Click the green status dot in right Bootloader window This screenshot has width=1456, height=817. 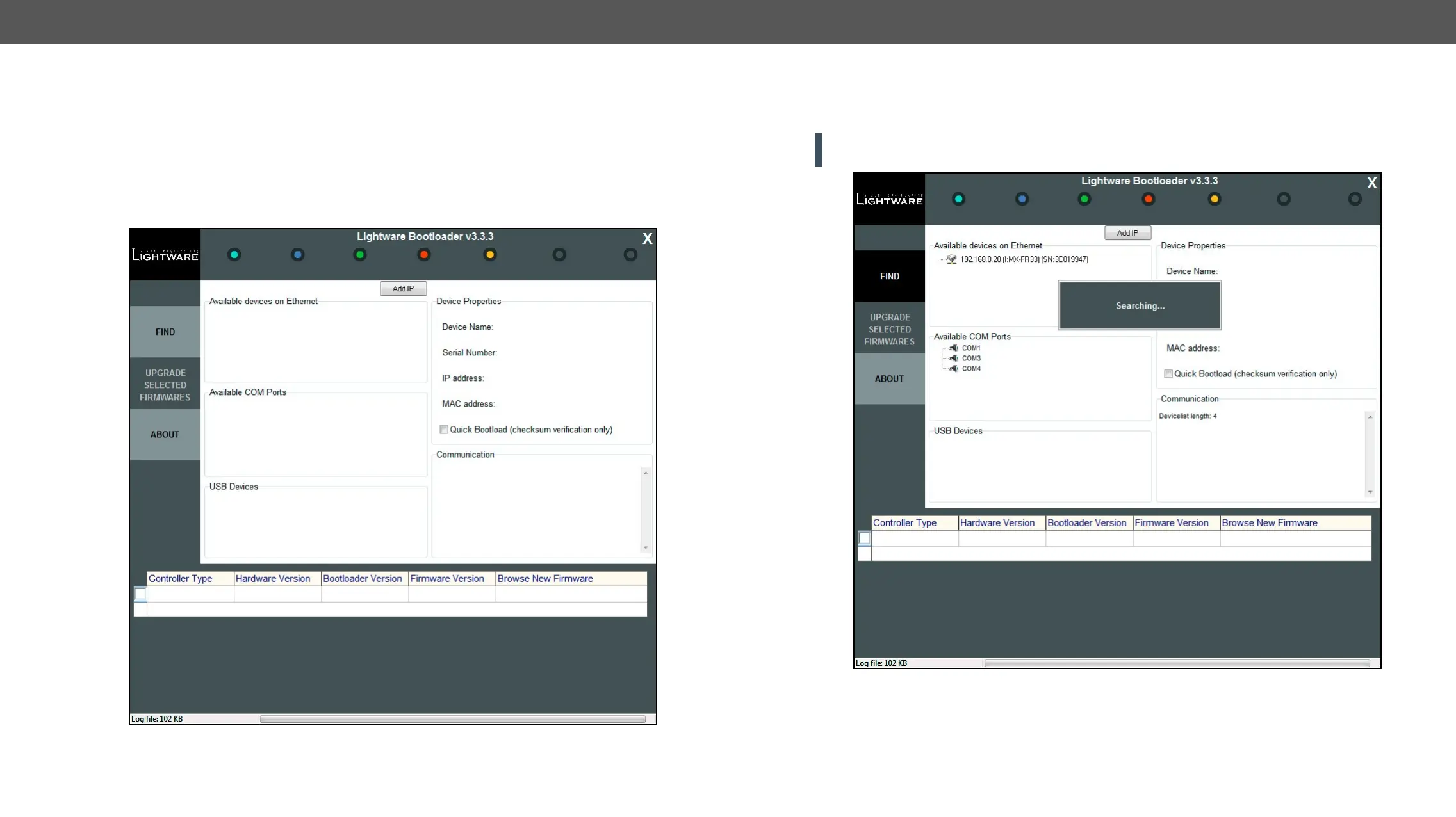click(x=1084, y=199)
